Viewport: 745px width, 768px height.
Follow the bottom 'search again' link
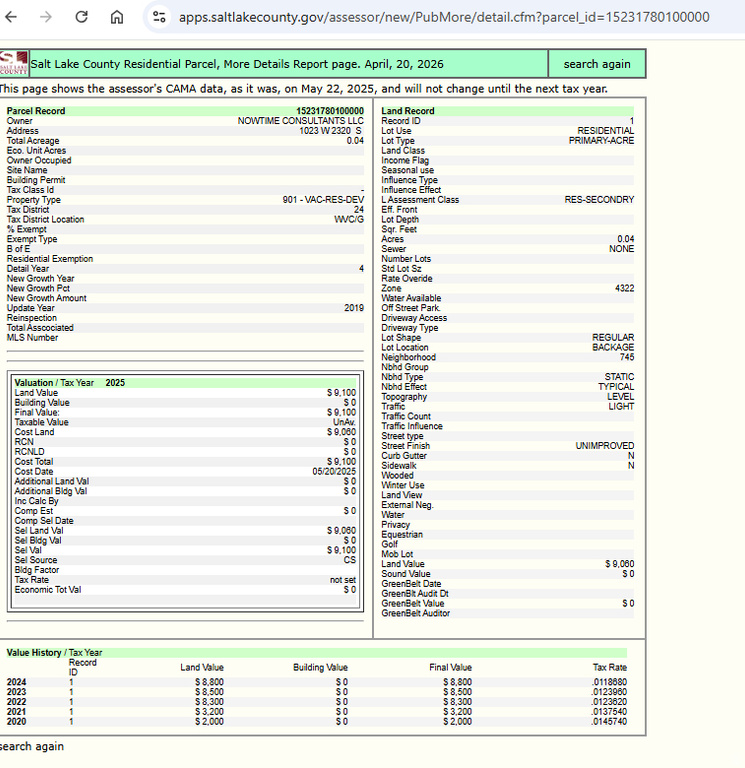point(31,746)
